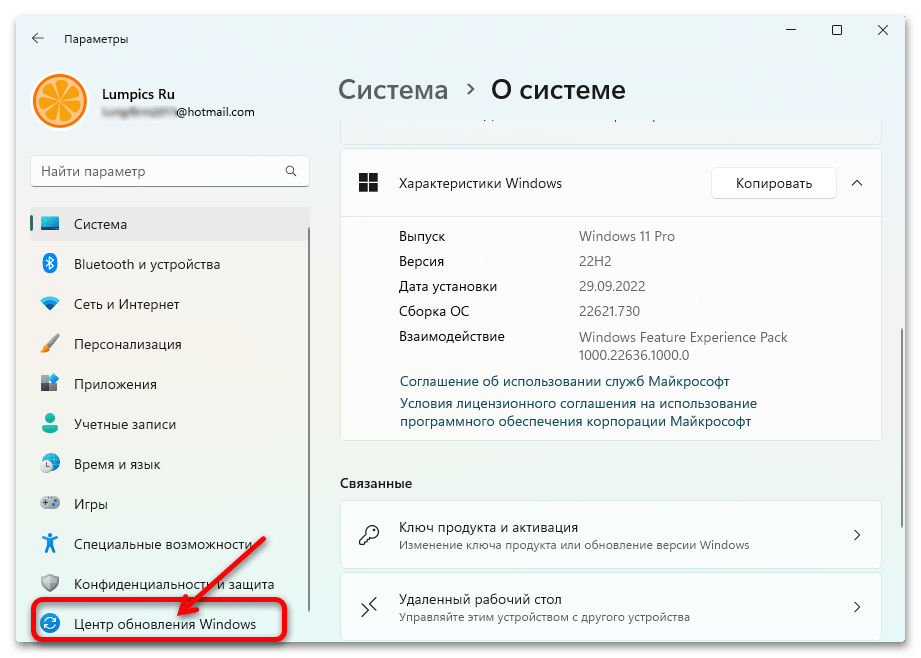Close the Параметры window
This screenshot has width=921, height=658.
(883, 29)
